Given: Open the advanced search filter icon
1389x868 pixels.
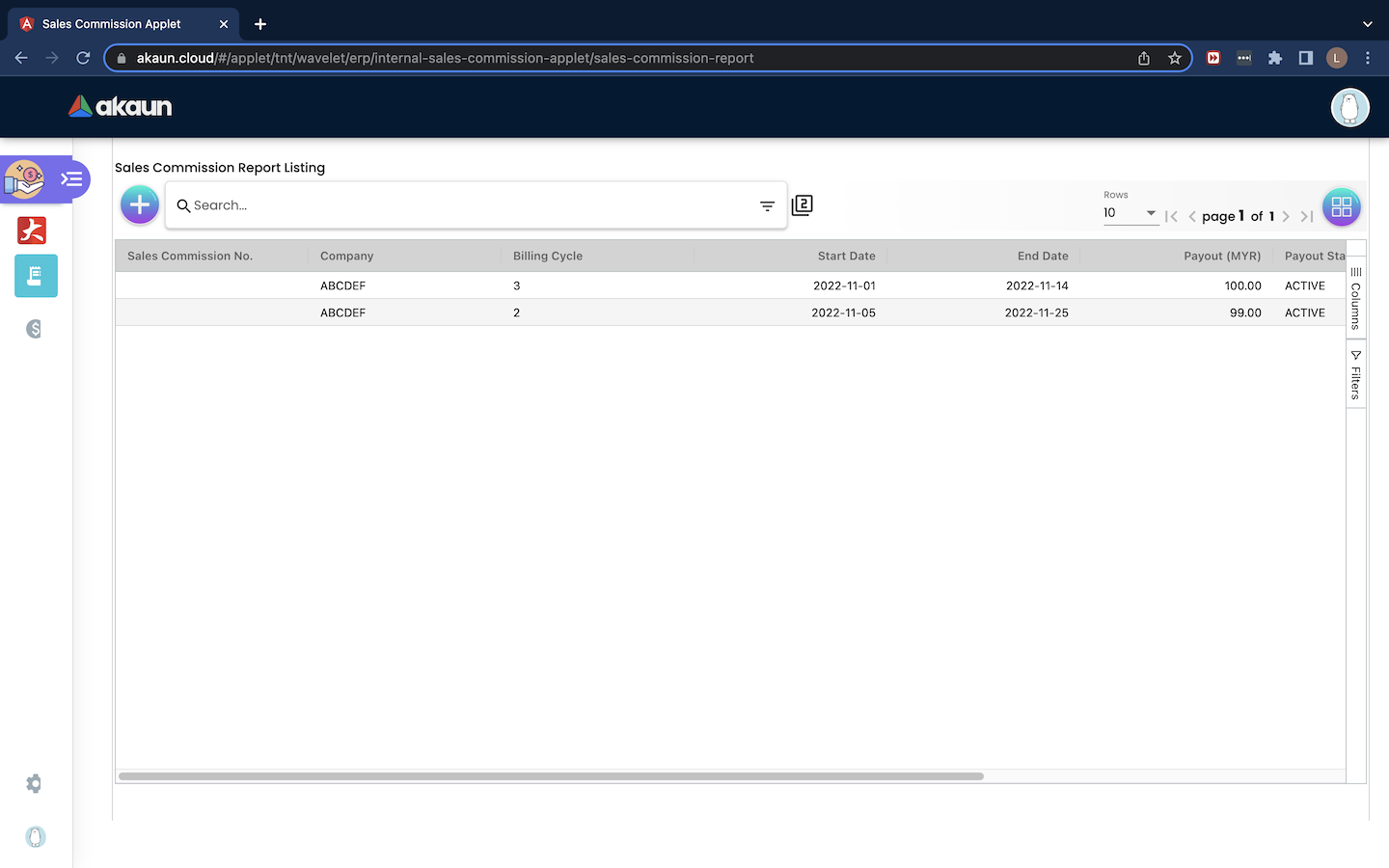Looking at the screenshot, I should [x=767, y=205].
